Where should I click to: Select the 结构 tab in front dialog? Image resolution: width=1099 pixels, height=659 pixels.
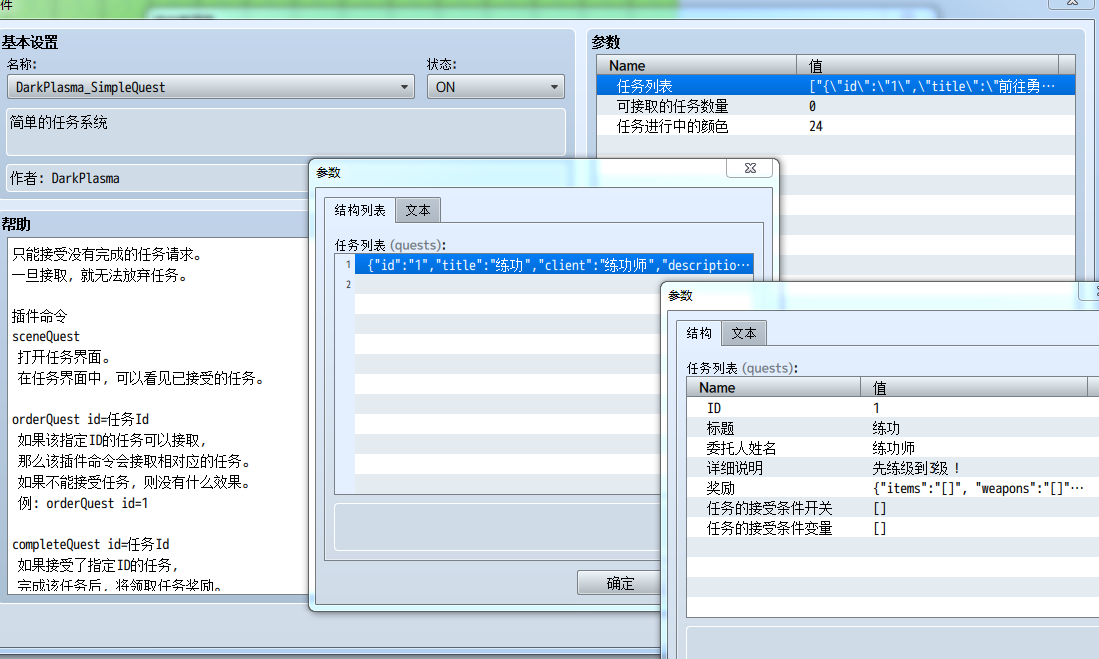tap(699, 333)
